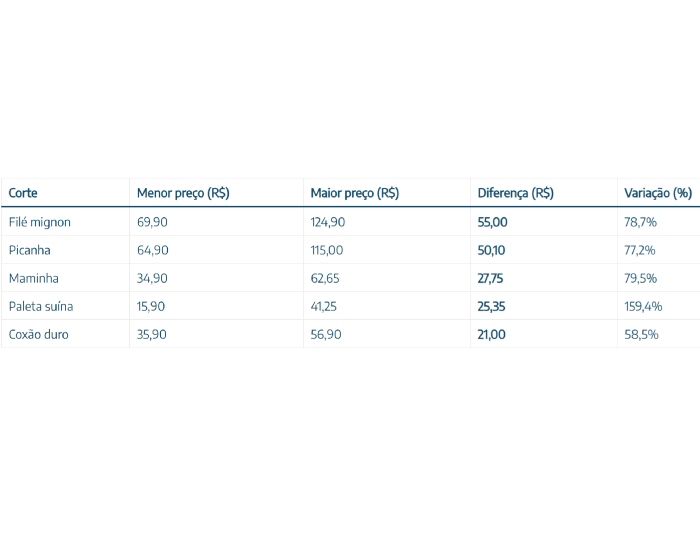The height and width of the screenshot is (550, 700).
Task: Click the bold 27,75 difference value
Action: [x=491, y=278]
